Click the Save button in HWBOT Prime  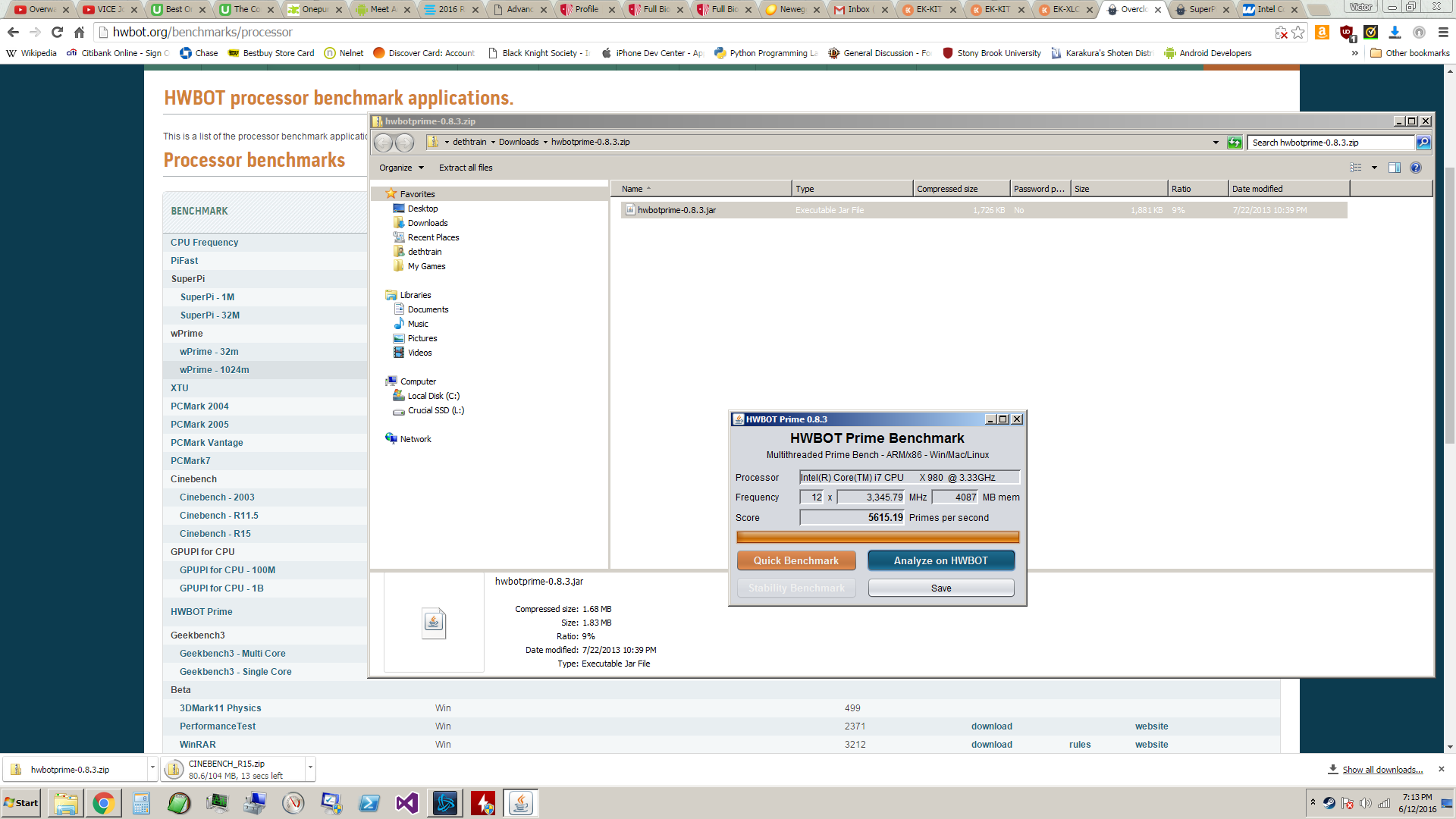(941, 588)
